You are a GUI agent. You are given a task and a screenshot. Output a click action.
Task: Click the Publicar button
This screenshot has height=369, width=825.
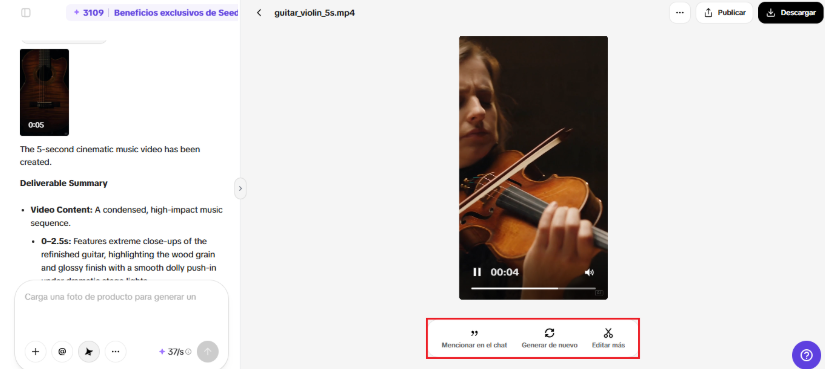click(x=726, y=13)
